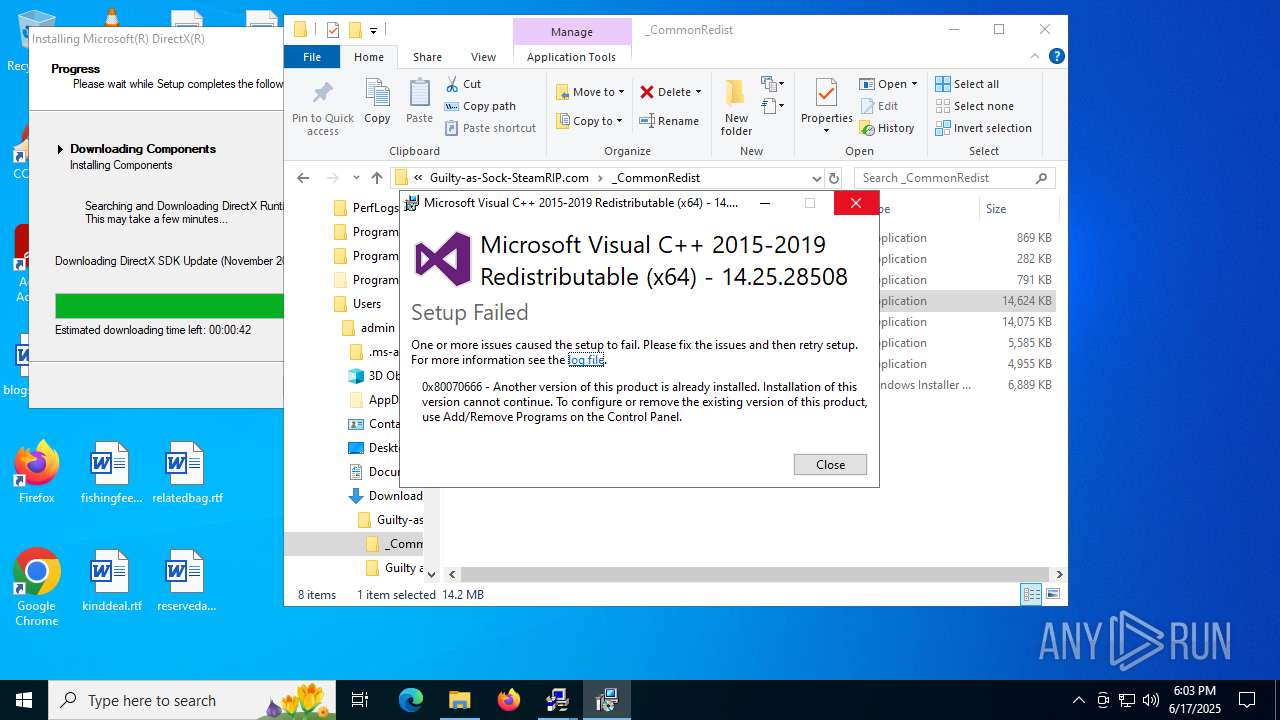Show hidden tray icons chevron
Image resolution: width=1280 pixels, height=720 pixels.
pos(1078,700)
